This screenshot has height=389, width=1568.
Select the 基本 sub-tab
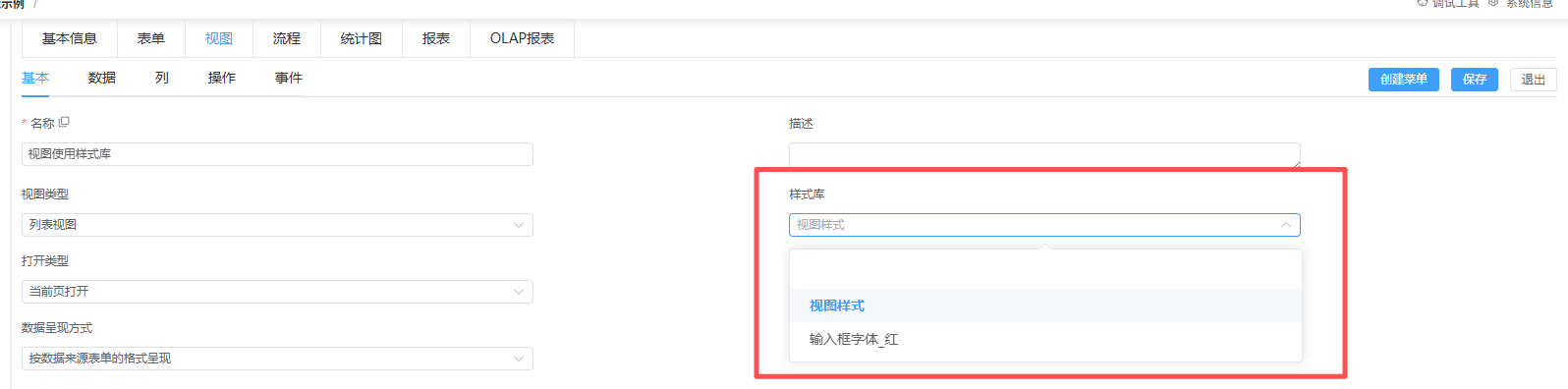point(35,78)
